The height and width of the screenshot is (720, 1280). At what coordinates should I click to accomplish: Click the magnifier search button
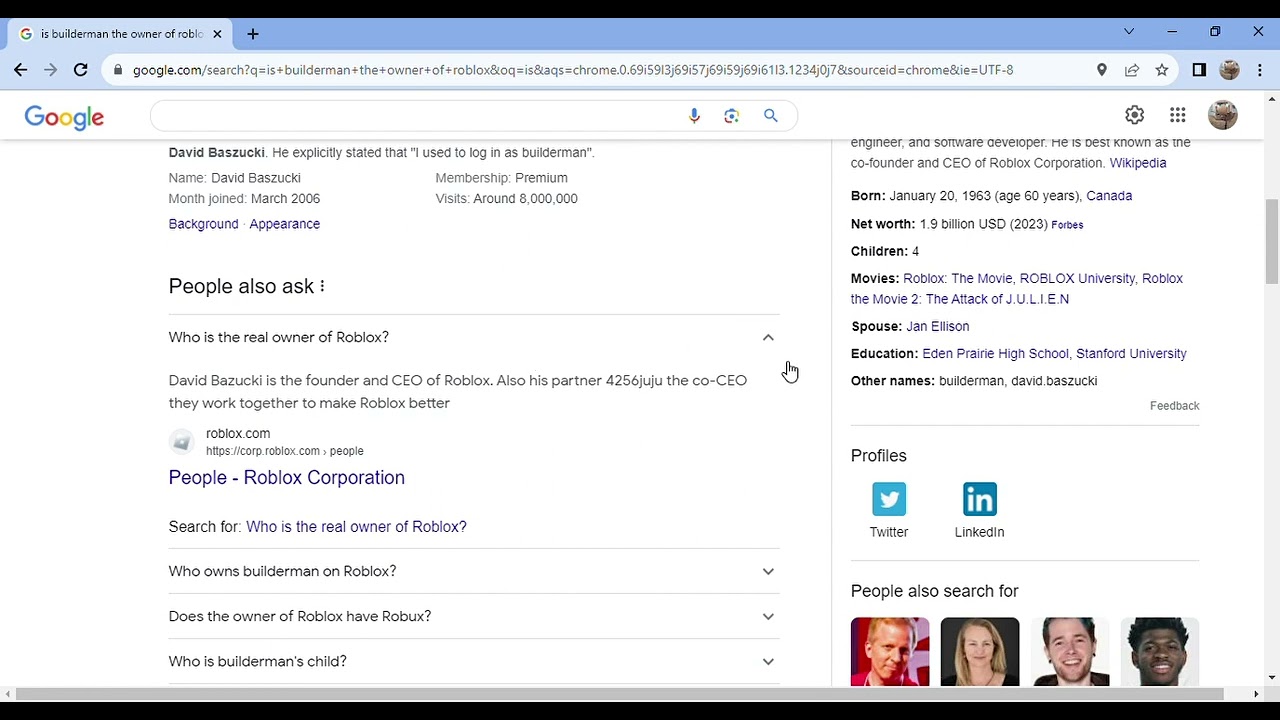pos(771,116)
